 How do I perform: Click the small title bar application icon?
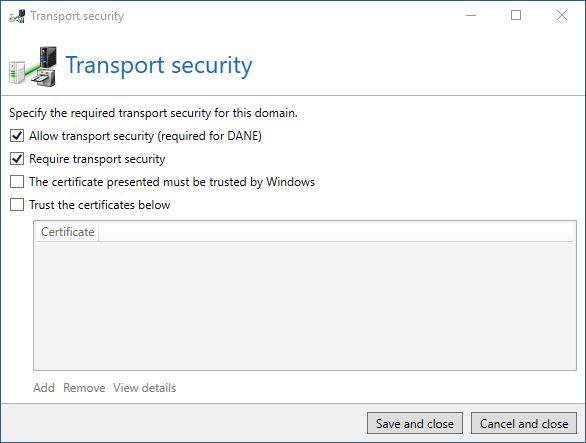[17, 16]
